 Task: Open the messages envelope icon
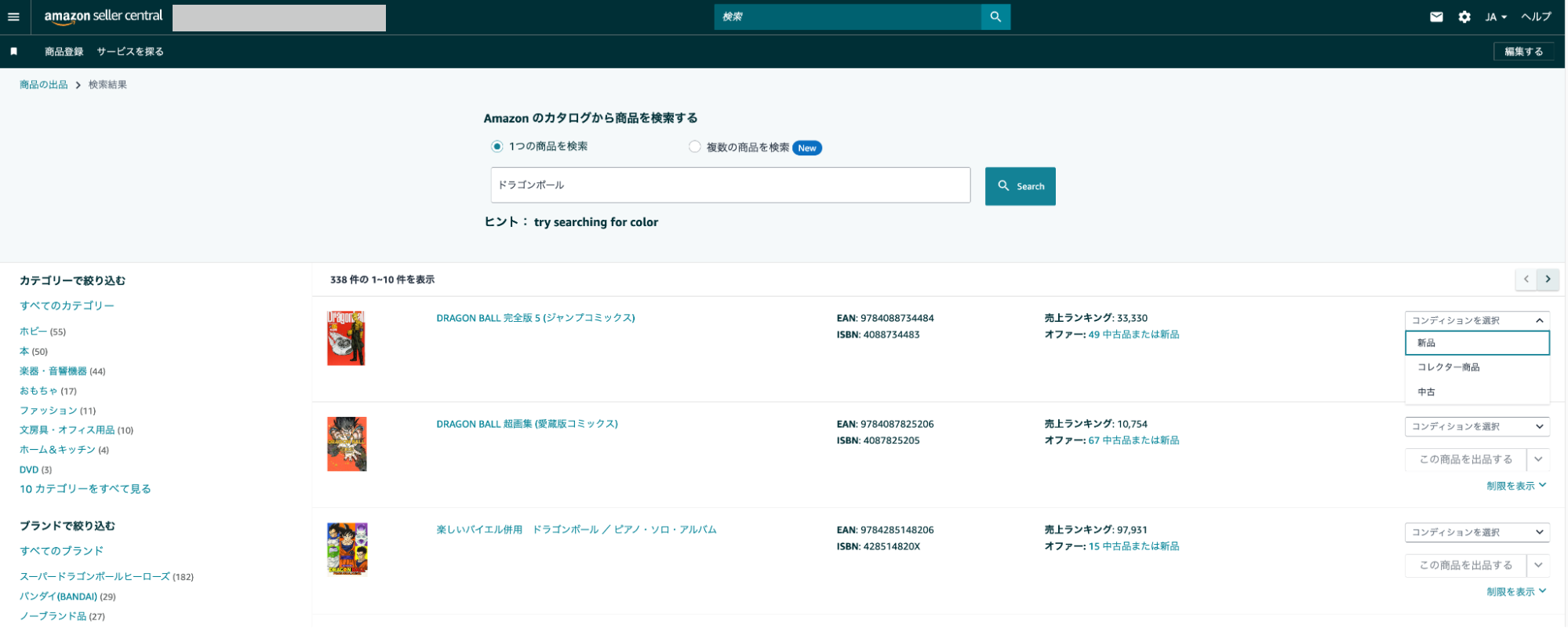pos(1436,16)
